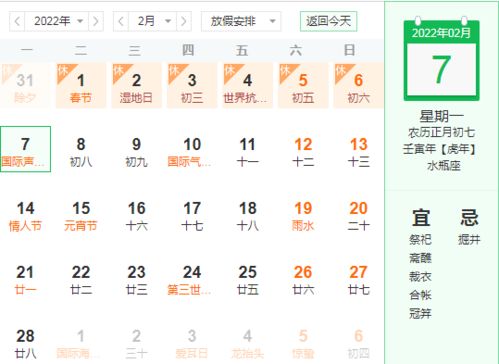The width and height of the screenshot is (499, 364).
Task: Click 裁衣 in the 宜 list
Action: point(420,277)
